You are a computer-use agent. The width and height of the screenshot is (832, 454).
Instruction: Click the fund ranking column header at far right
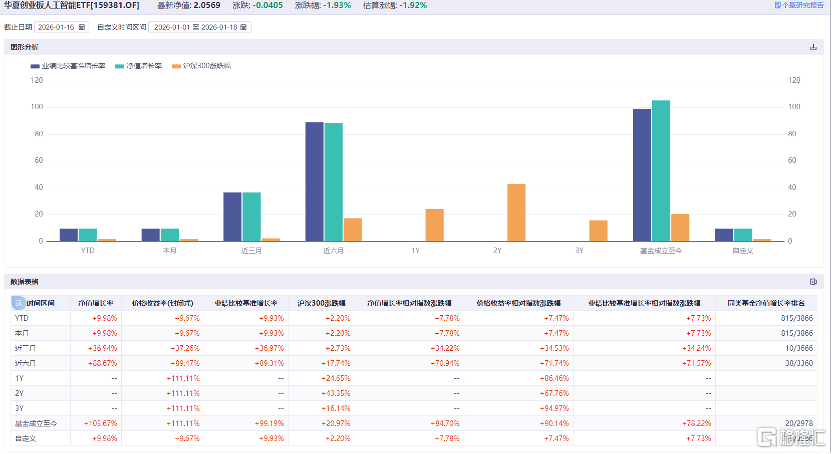click(766, 303)
